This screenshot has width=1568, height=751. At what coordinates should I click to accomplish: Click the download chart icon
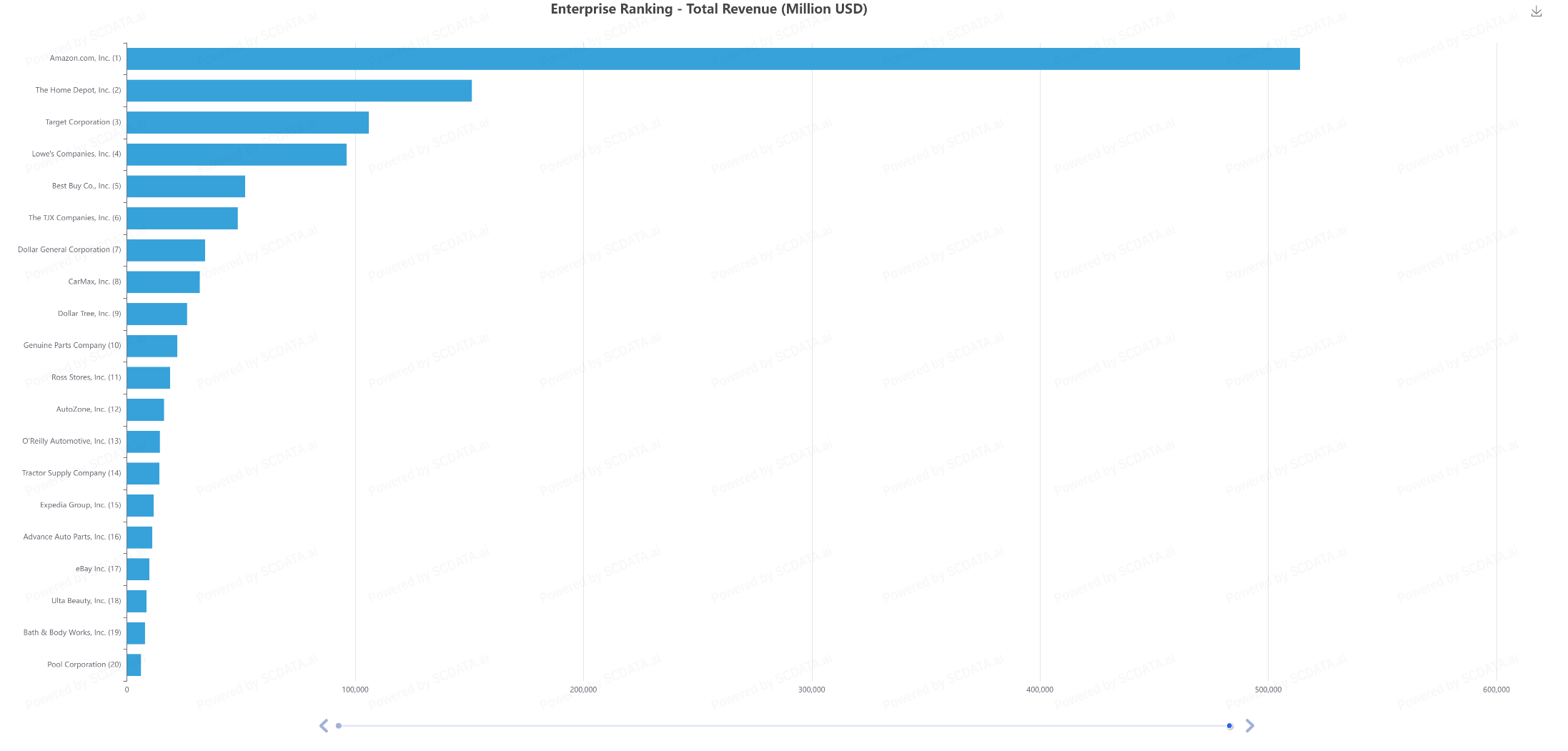(1536, 11)
